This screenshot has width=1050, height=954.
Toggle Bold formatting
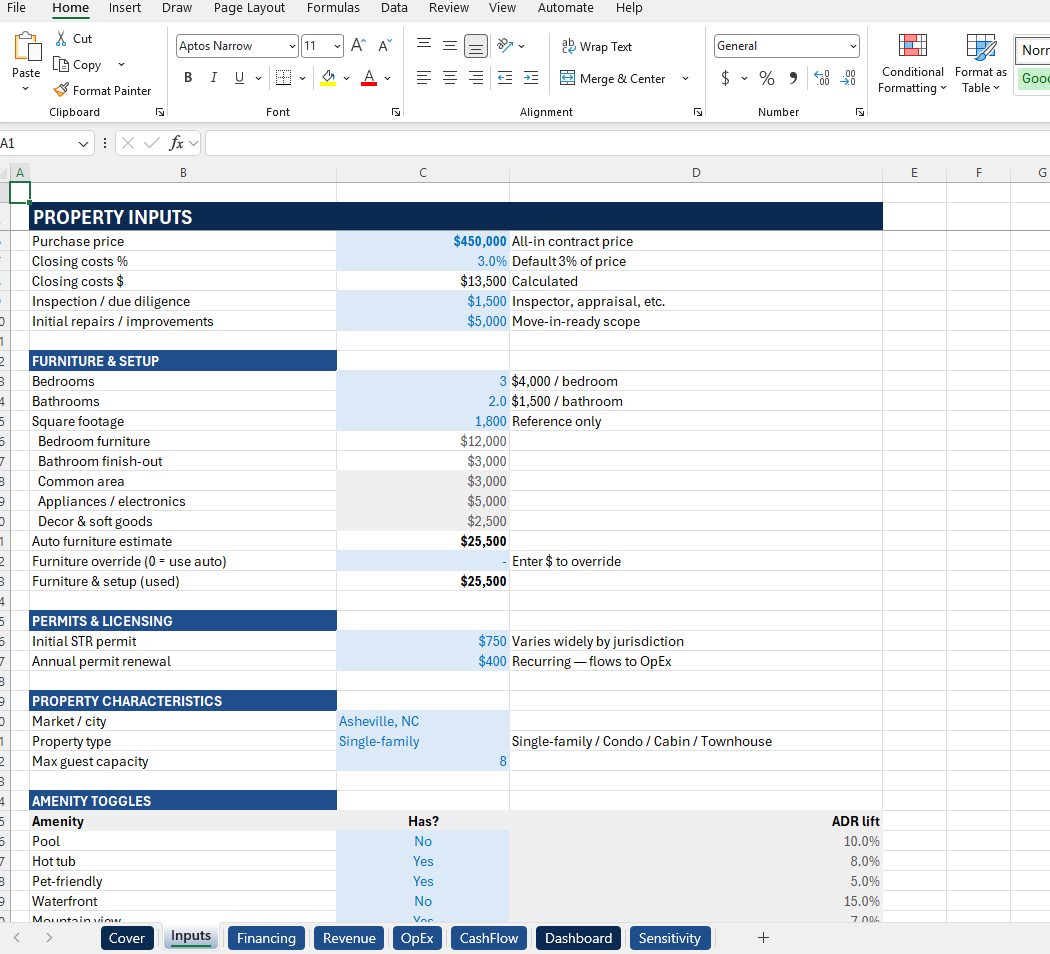188,78
